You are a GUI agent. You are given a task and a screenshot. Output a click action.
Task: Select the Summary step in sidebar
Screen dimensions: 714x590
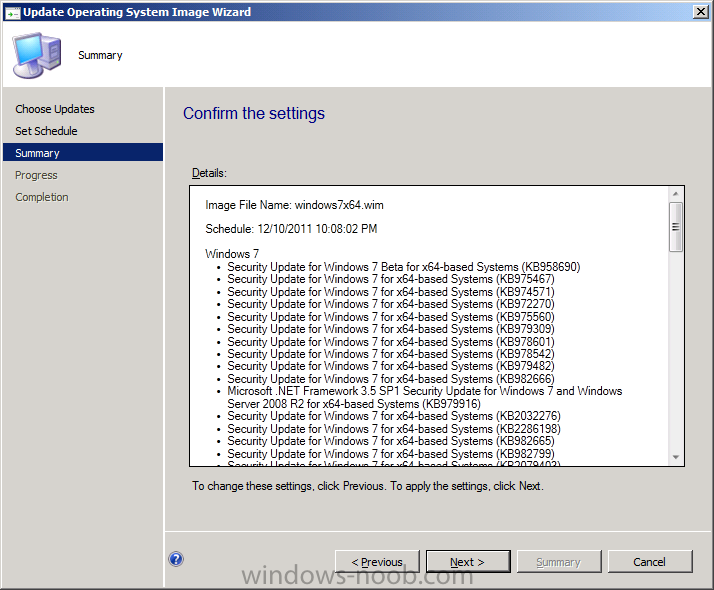pyautogui.click(x=83, y=153)
